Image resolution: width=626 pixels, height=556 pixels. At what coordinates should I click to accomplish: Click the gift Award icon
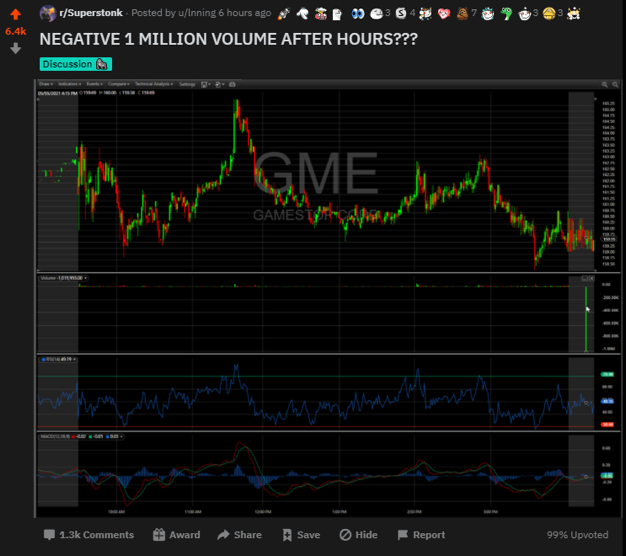pyautogui.click(x=159, y=535)
